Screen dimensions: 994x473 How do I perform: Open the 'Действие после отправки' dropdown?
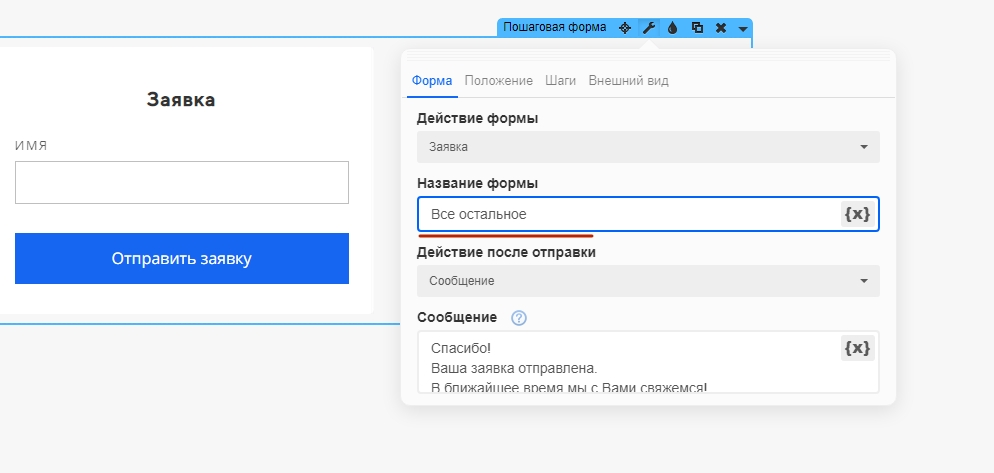(648, 281)
